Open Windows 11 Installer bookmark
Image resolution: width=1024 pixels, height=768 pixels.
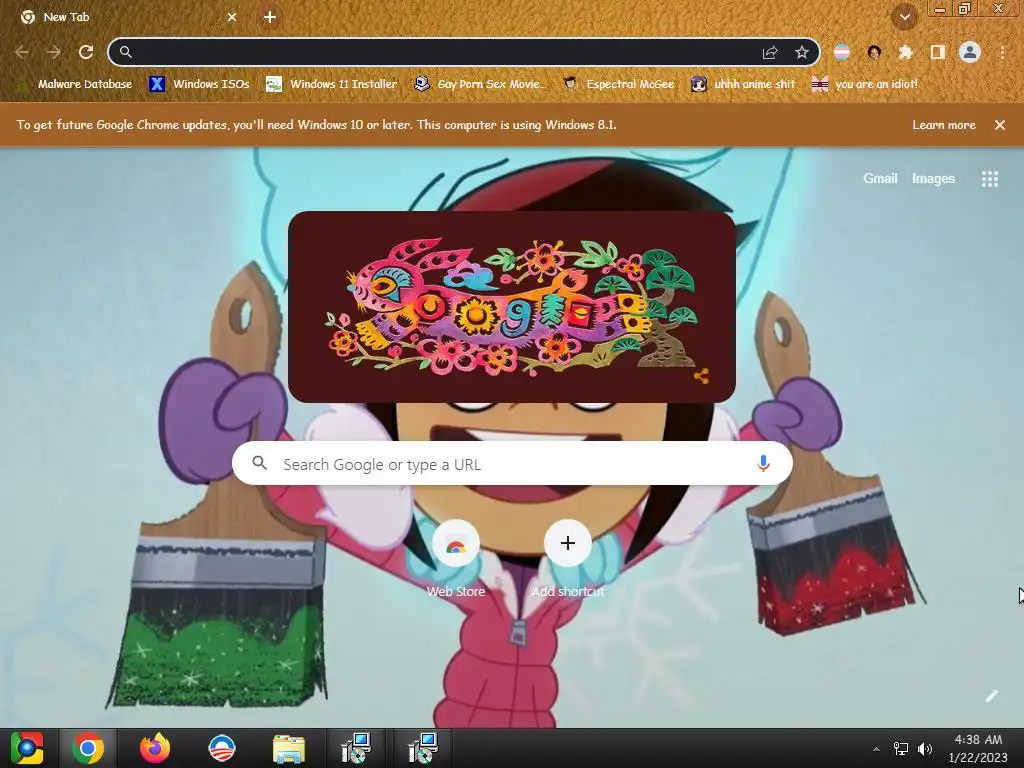tap(332, 84)
